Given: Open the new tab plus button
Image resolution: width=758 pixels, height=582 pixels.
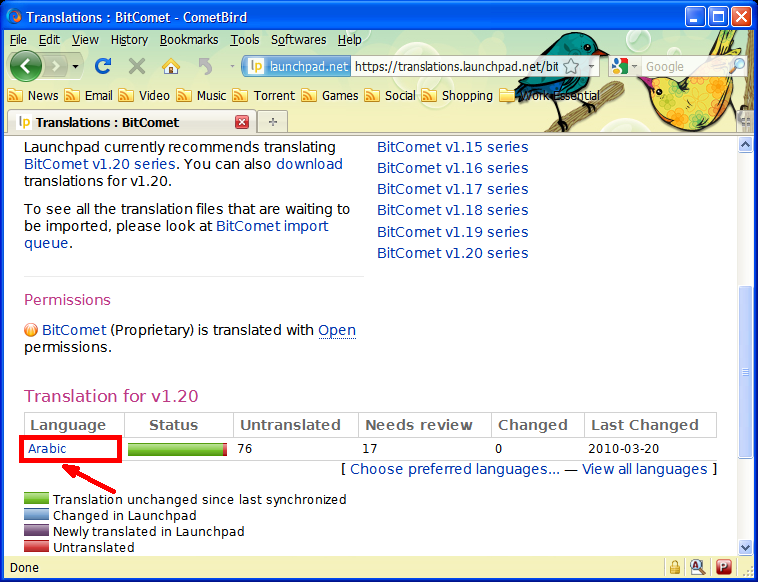Looking at the screenshot, I should tap(272, 122).
